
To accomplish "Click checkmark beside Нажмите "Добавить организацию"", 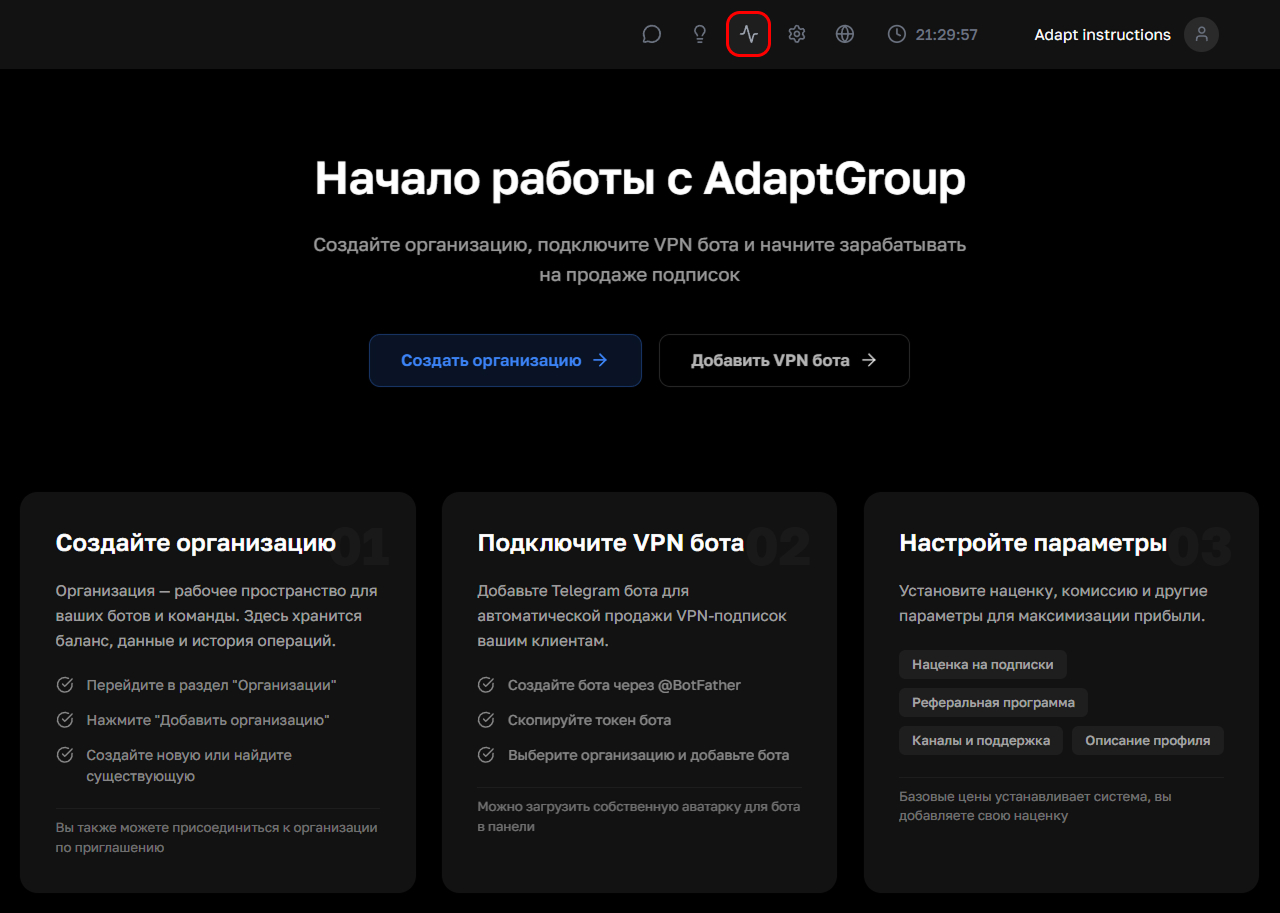I will coord(65,720).
